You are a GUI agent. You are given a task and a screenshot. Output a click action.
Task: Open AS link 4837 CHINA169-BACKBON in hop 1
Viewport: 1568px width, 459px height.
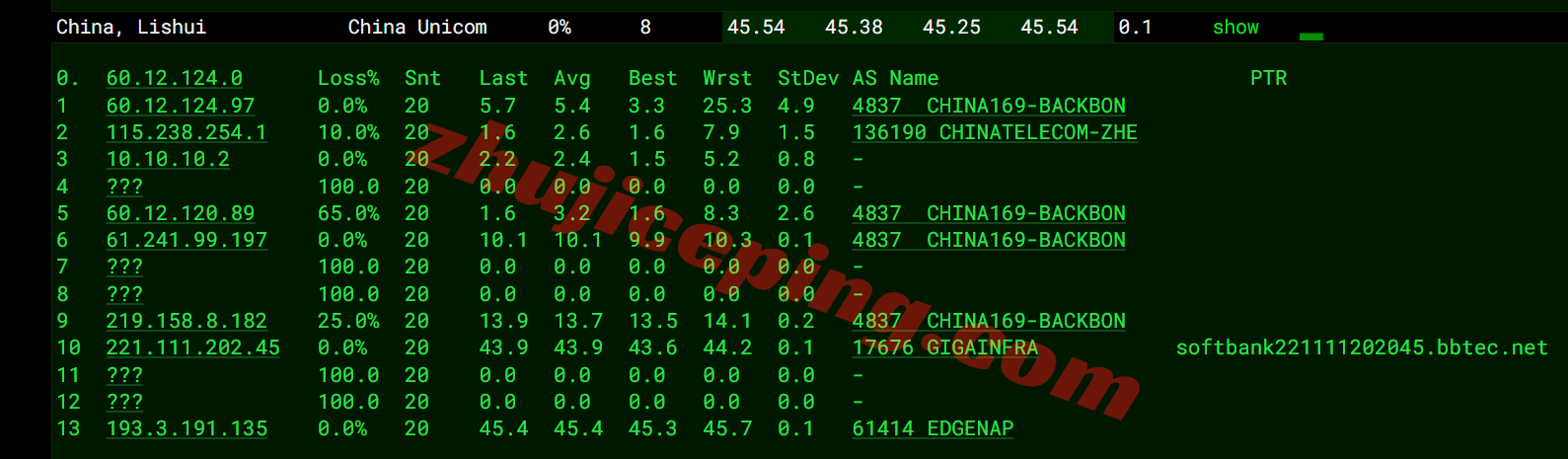(989, 106)
